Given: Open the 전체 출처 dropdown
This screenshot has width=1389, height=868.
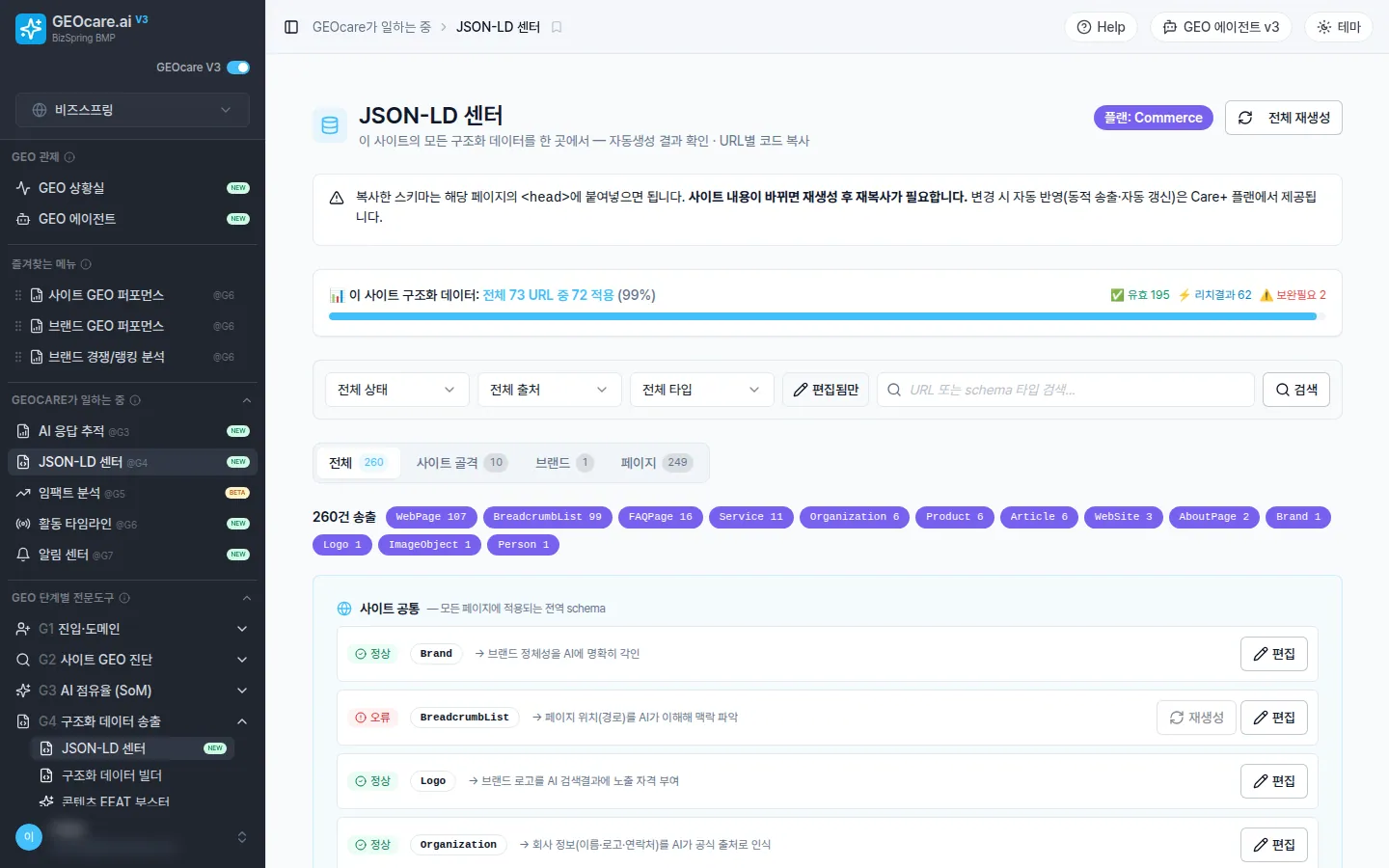Looking at the screenshot, I should 549,390.
